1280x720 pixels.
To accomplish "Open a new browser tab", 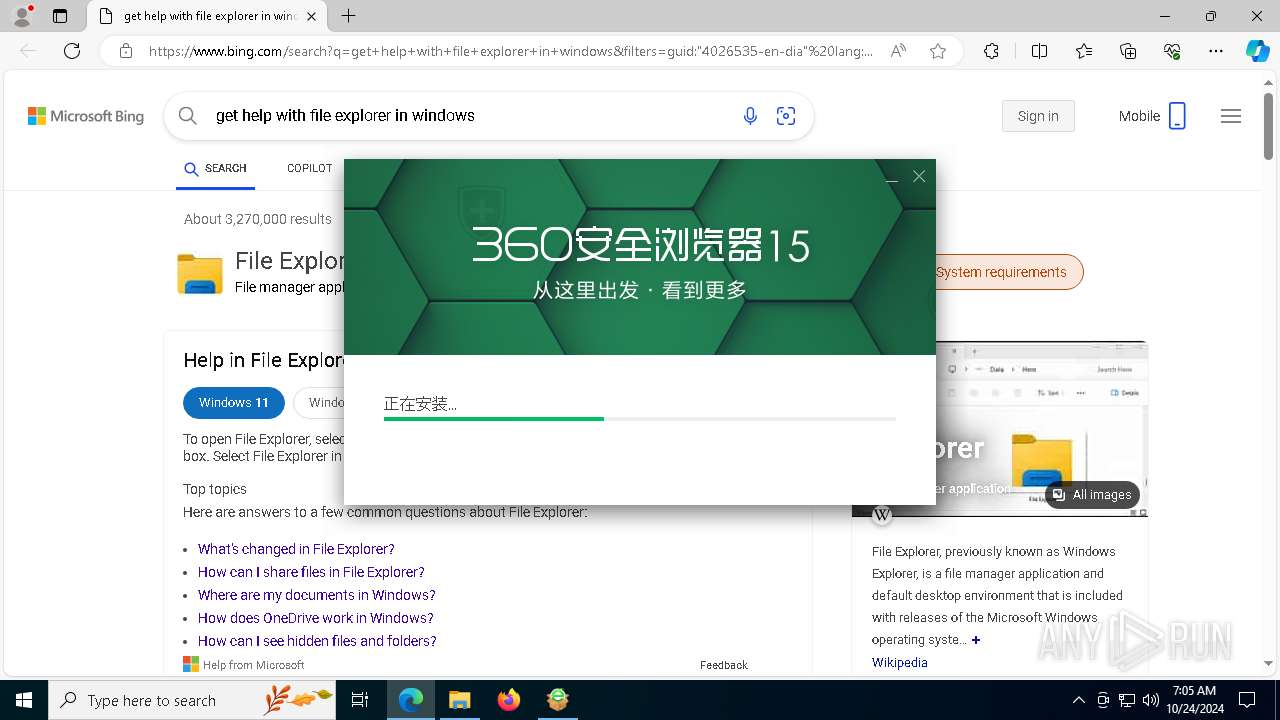I will (x=348, y=16).
